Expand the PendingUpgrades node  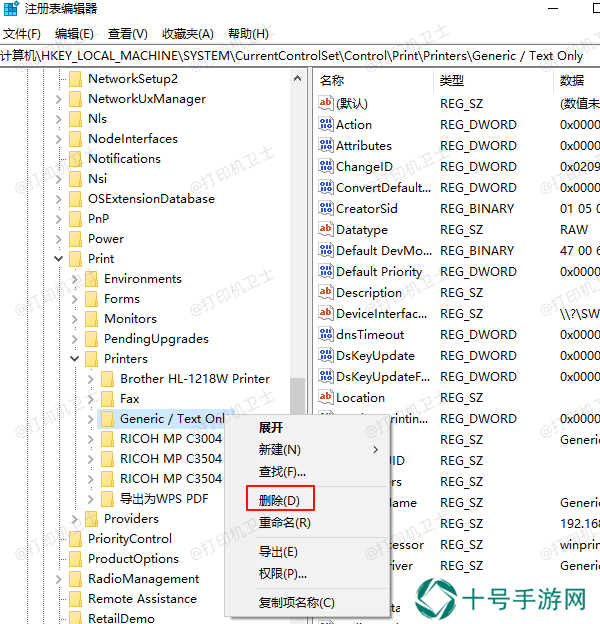74,339
